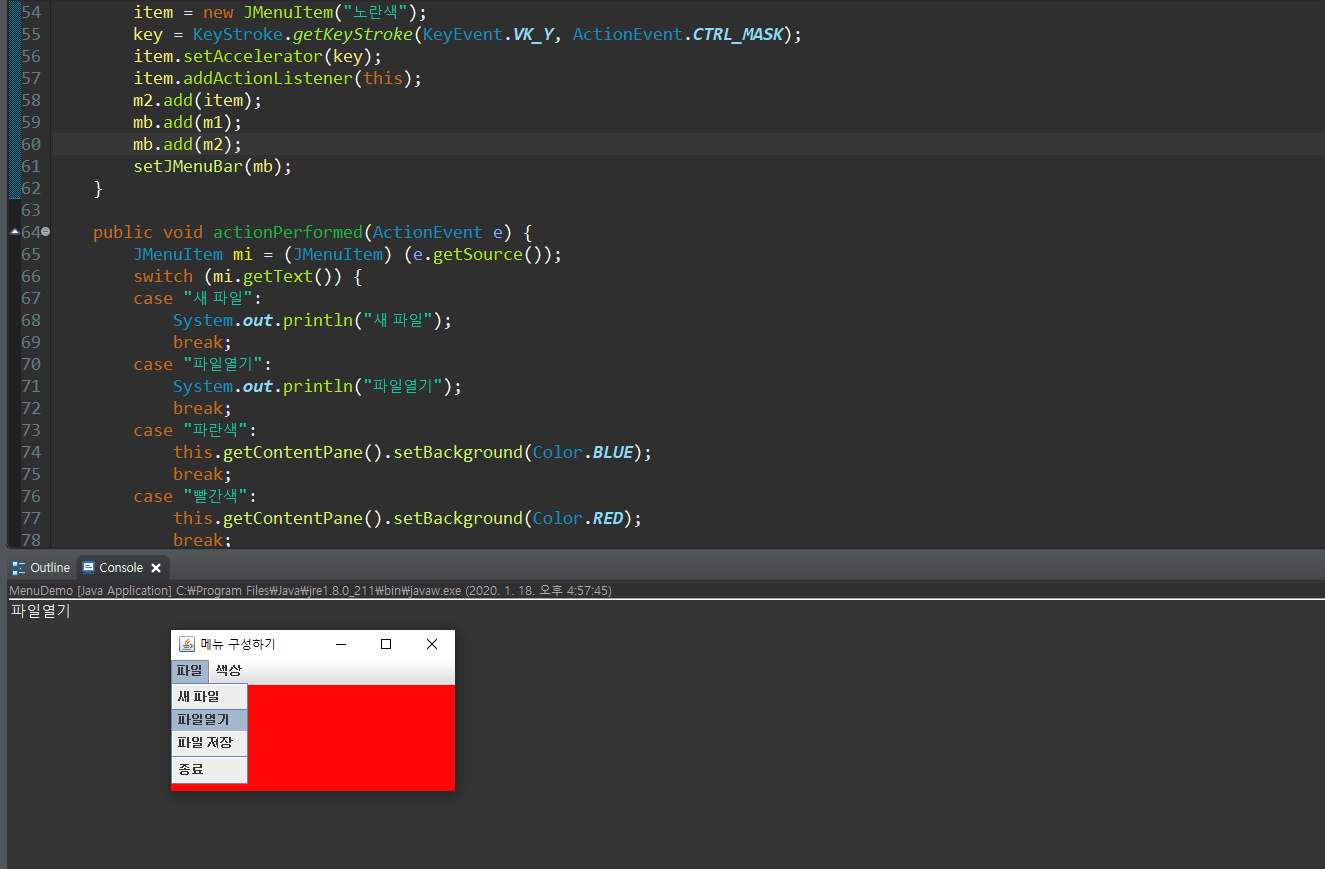Click the override marker beside line 64
1325x869 pixels.
coord(14,232)
